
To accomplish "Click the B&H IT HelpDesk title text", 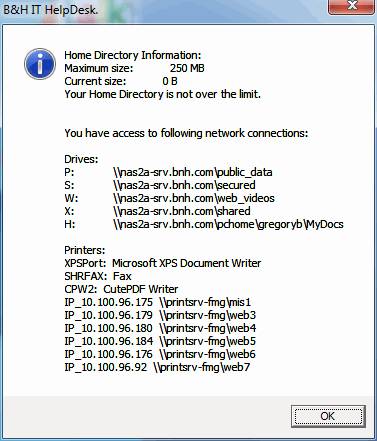I will coord(51,10).
